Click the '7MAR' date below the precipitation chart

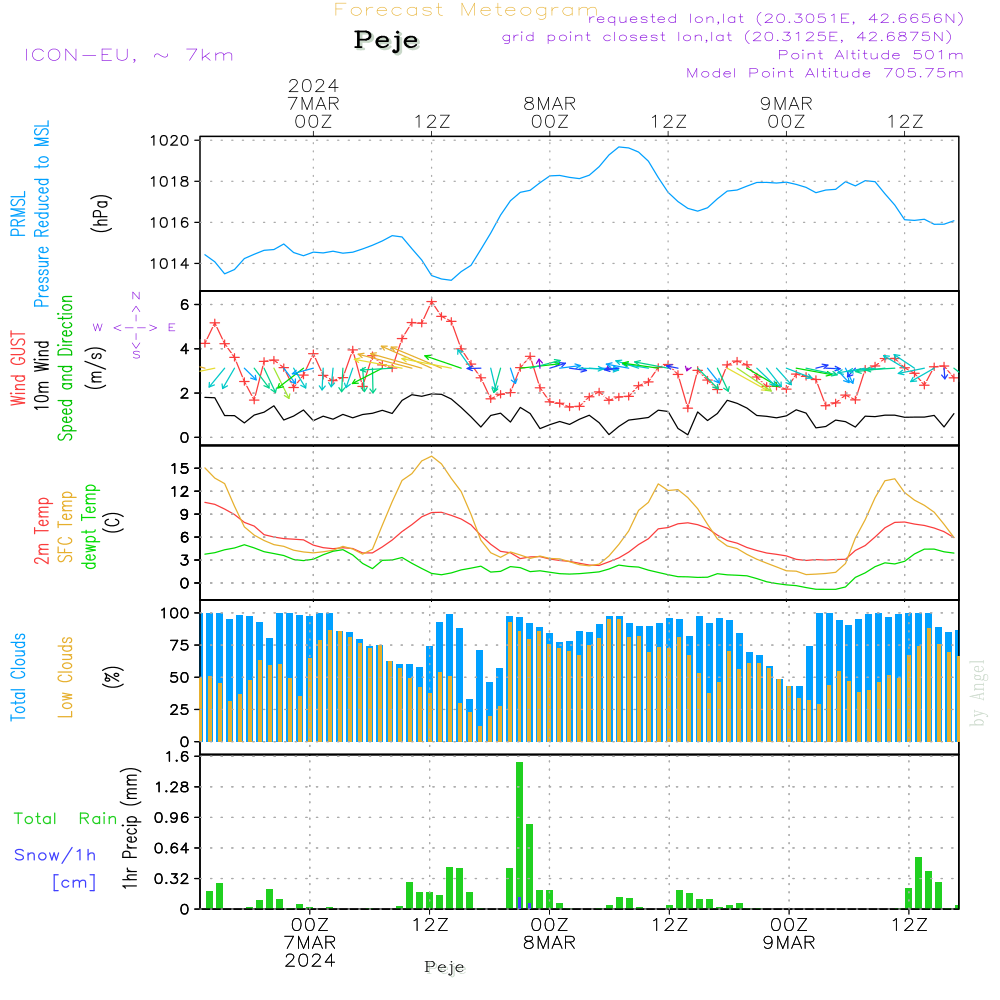pyautogui.click(x=310, y=943)
